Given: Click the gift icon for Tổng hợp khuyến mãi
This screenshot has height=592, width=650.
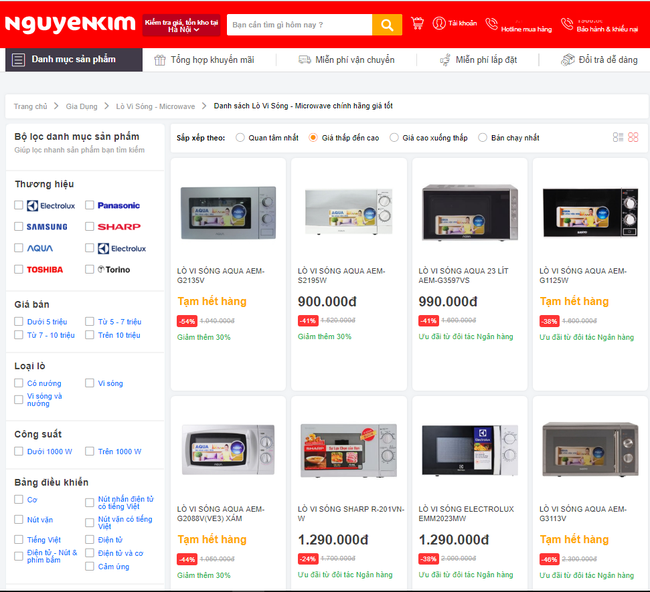Looking at the screenshot, I should (160, 60).
